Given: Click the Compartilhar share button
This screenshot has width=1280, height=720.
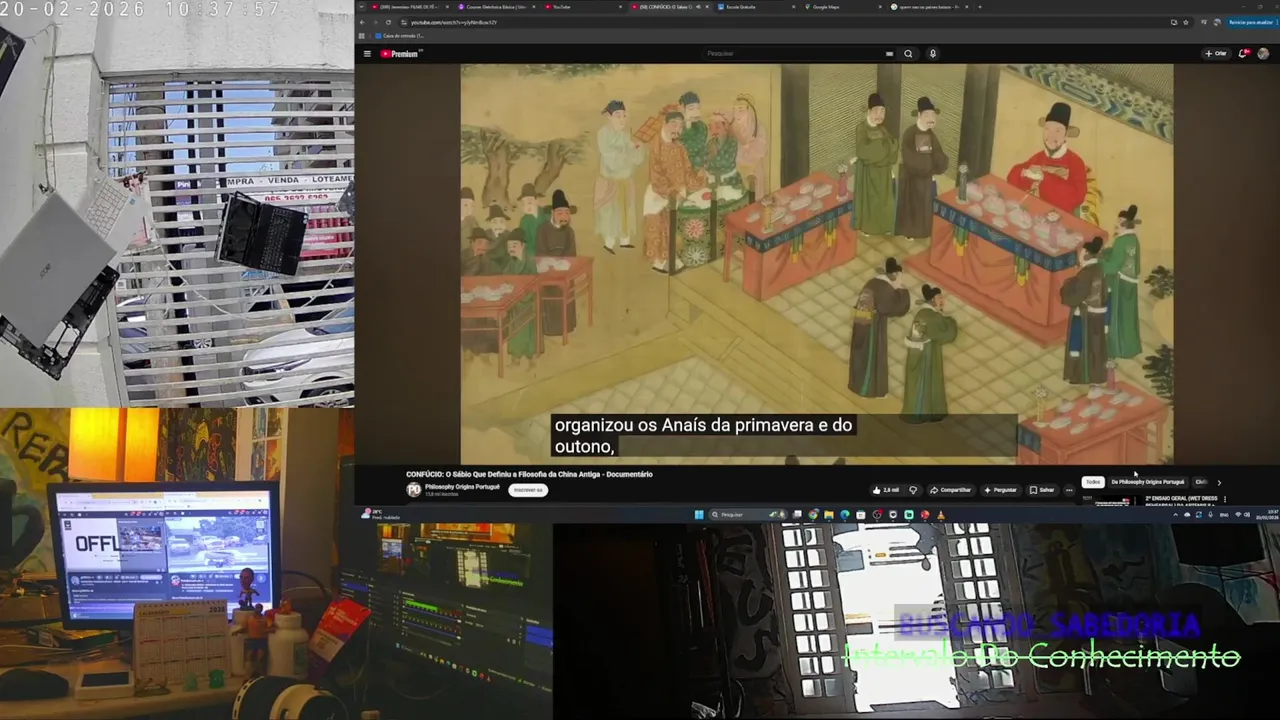Looking at the screenshot, I should (x=950, y=490).
